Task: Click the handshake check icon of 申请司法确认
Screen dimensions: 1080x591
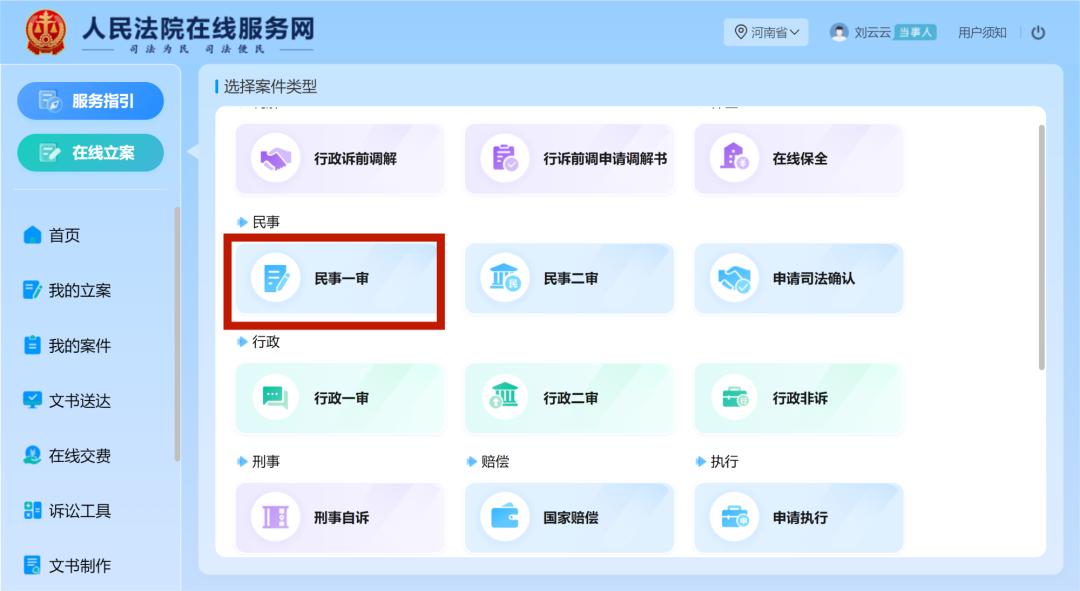Action: coord(734,278)
